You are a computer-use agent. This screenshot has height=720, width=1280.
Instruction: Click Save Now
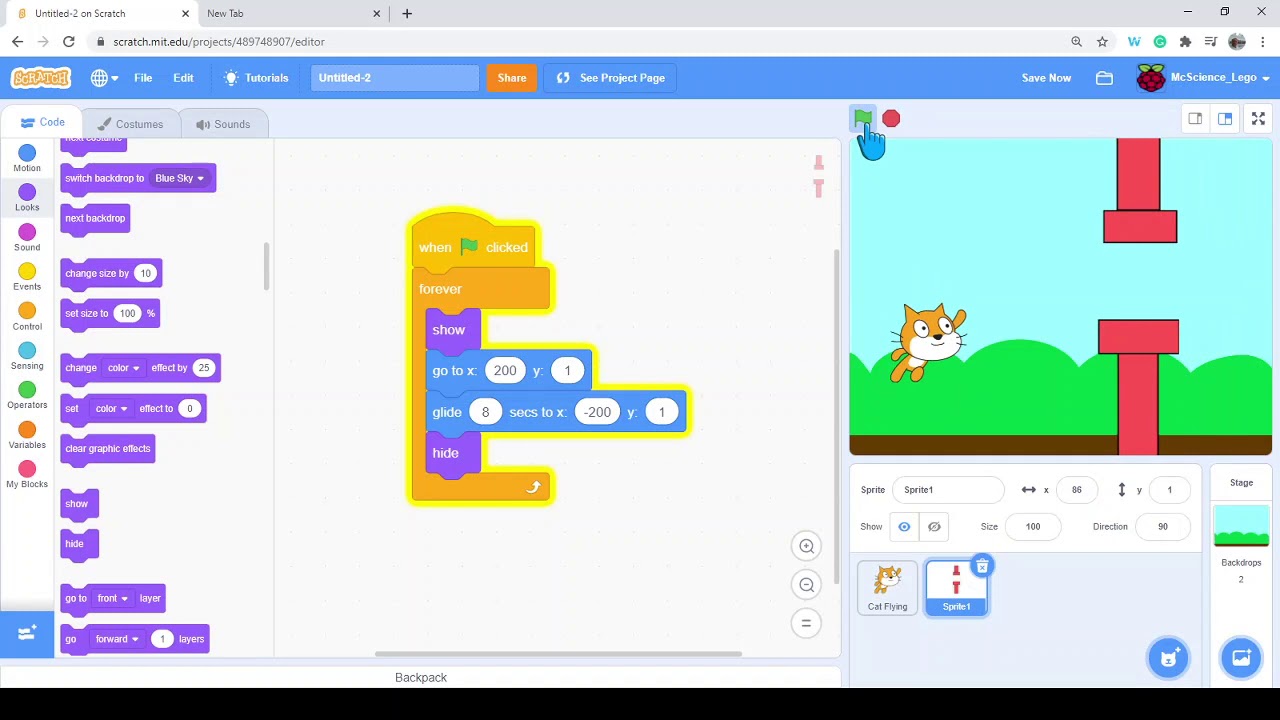1046,77
